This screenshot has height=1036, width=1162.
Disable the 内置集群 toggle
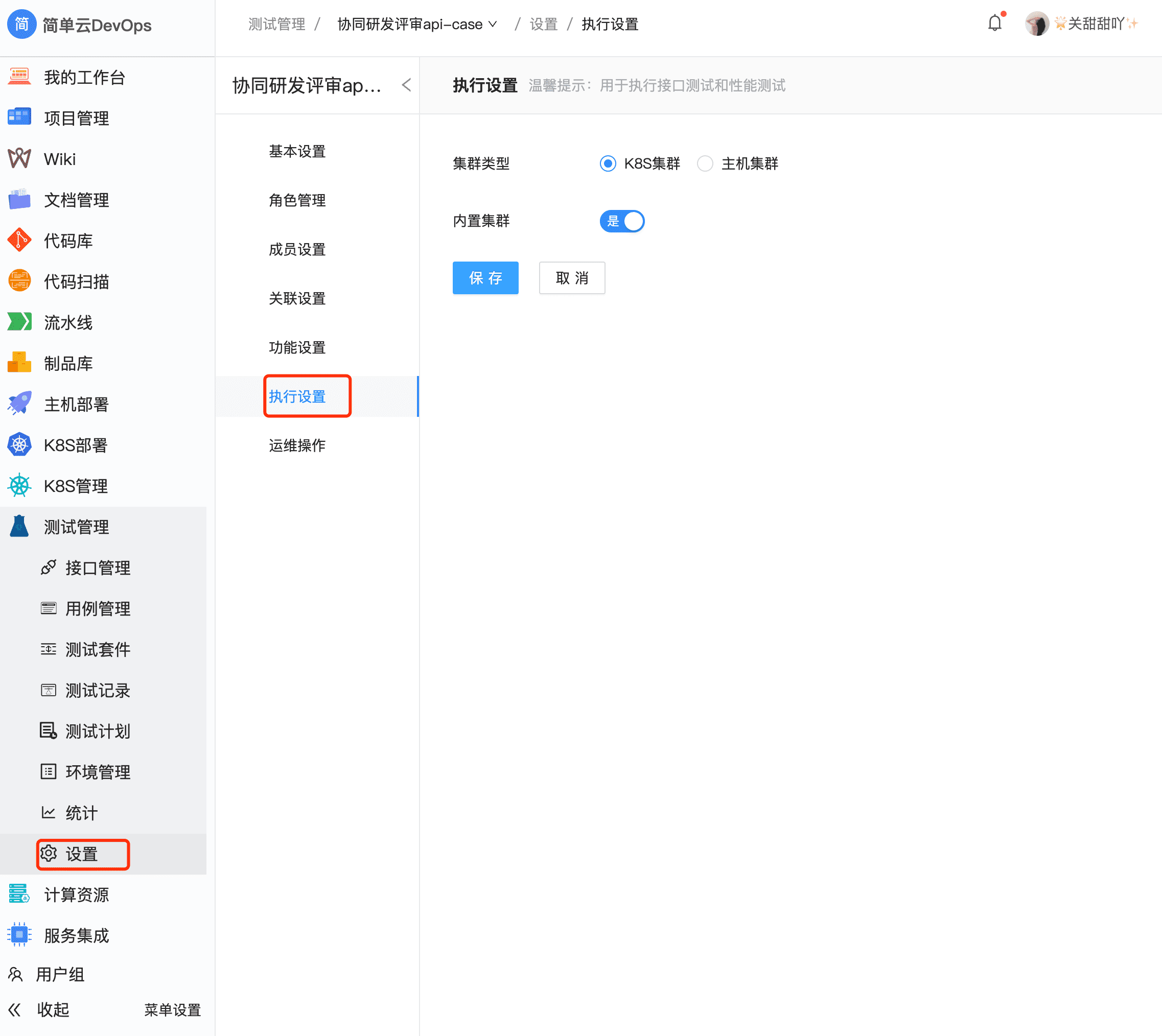coord(622,221)
